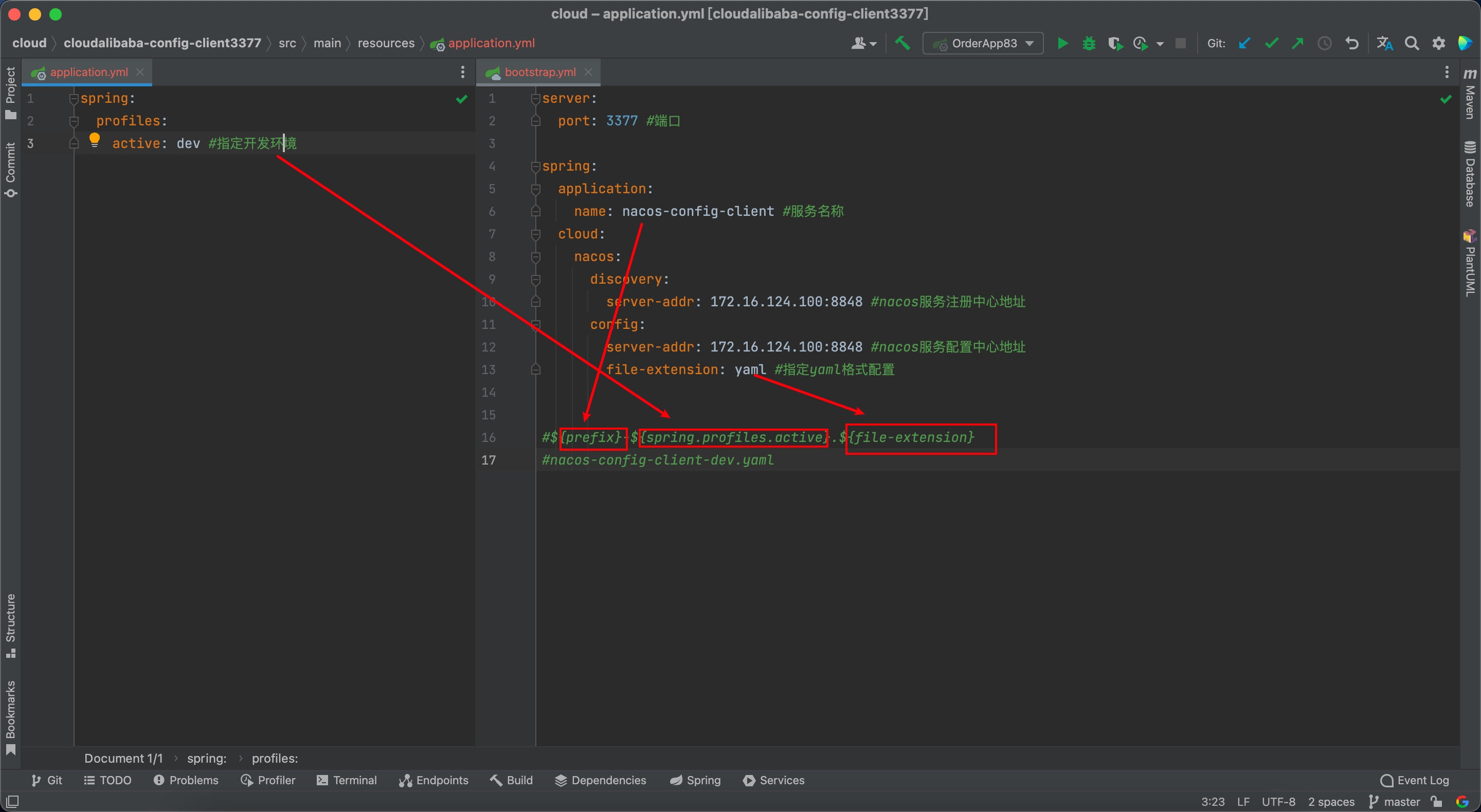The width and height of the screenshot is (1481, 812).
Task: Open left editor tab options menu
Action: pyautogui.click(x=462, y=72)
